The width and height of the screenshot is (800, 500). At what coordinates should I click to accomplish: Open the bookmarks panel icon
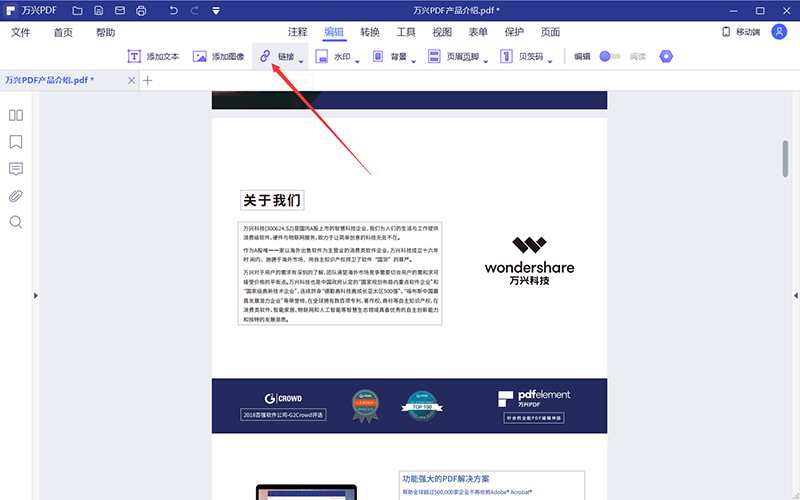pos(16,142)
